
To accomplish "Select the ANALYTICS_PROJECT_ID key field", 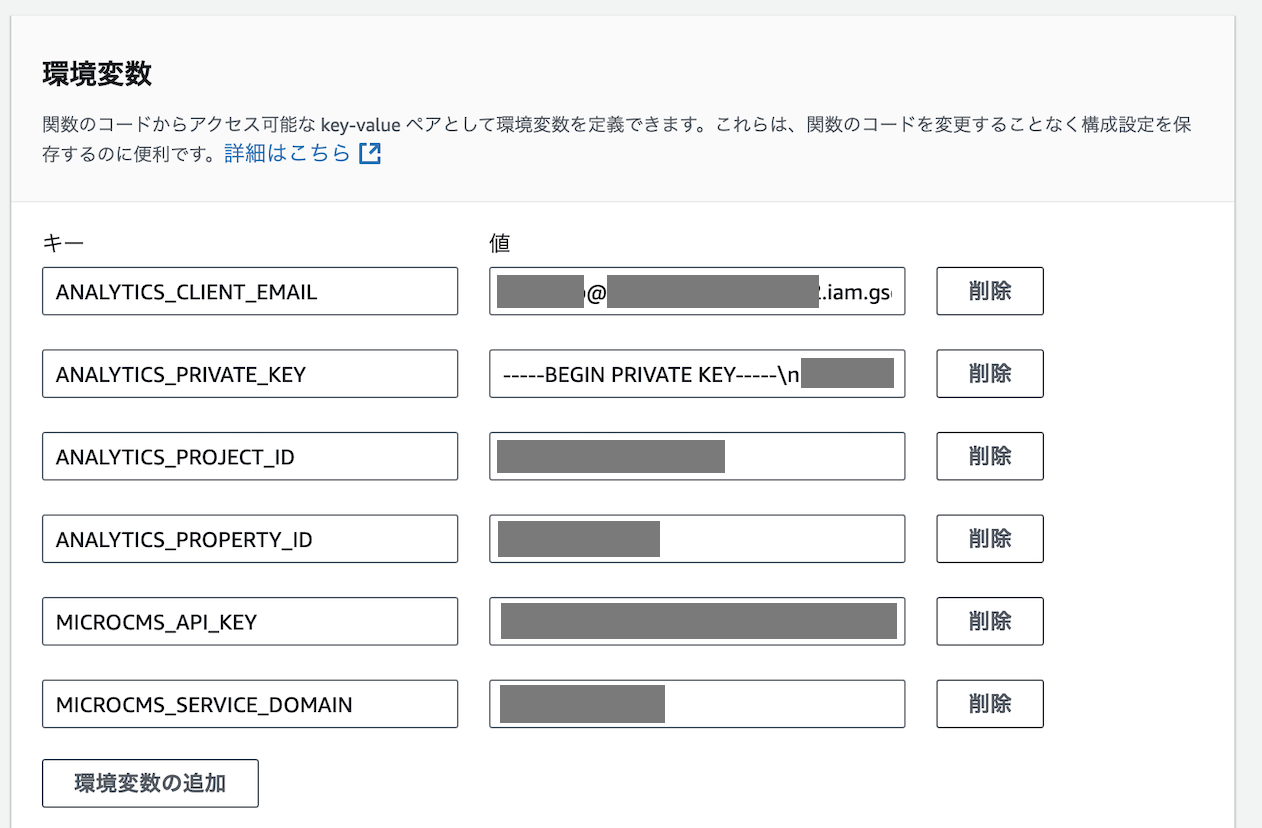I will [x=250, y=456].
